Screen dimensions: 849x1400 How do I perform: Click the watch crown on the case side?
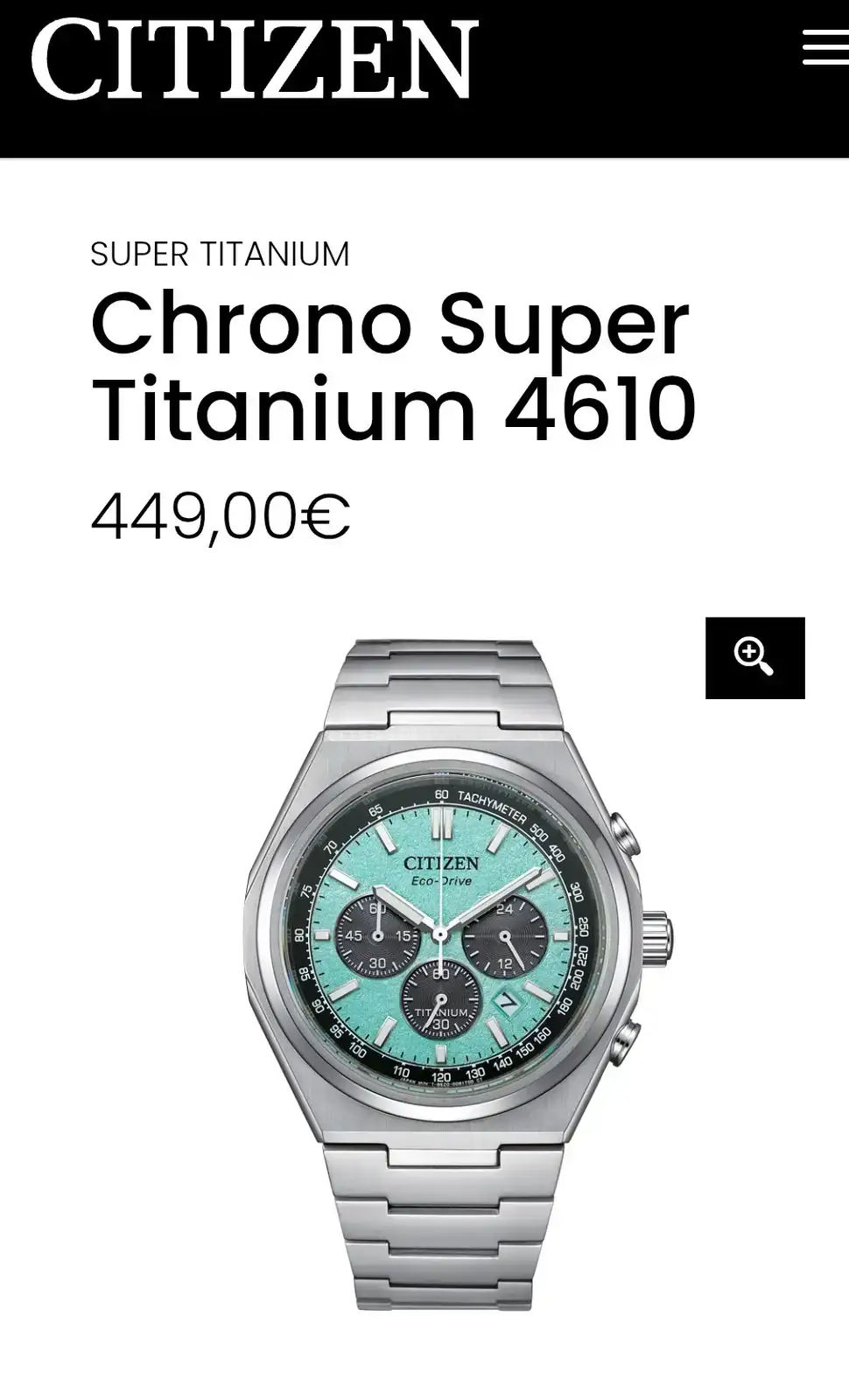(x=656, y=934)
